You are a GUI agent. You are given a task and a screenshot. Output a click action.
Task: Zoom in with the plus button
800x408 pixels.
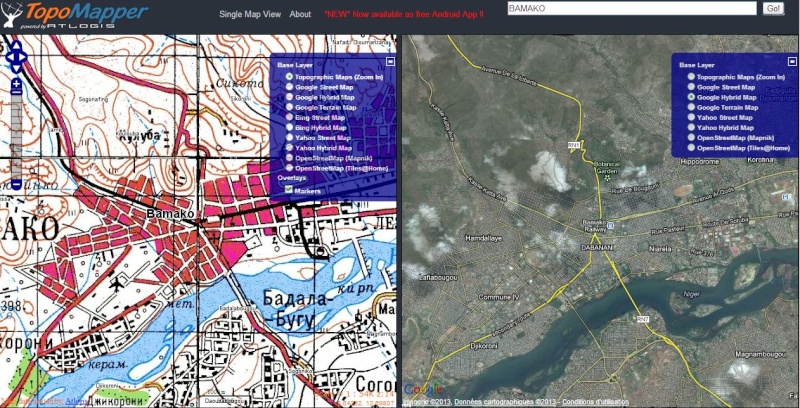(x=16, y=84)
